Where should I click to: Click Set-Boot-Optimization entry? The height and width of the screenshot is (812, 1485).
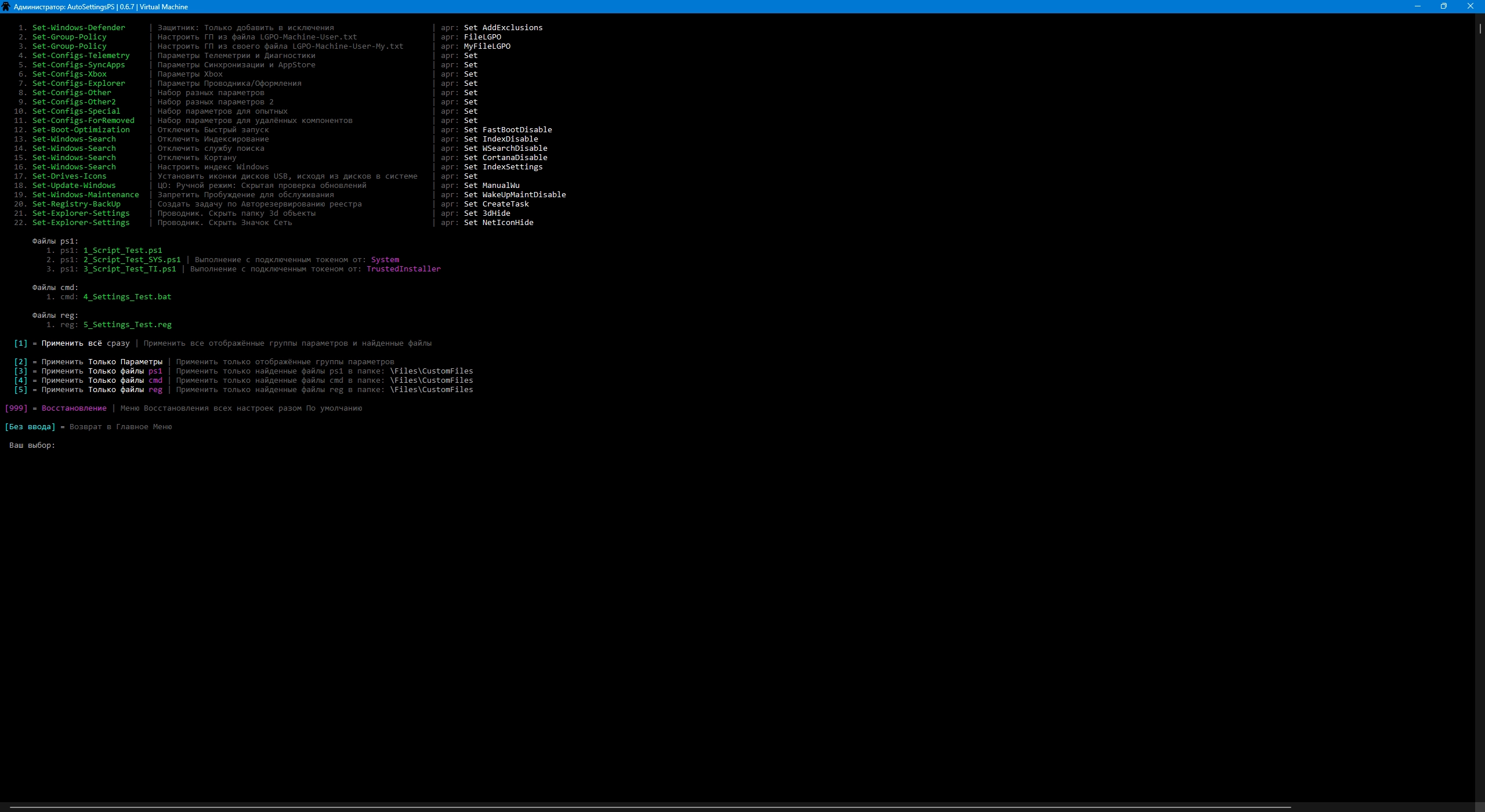[x=81, y=130]
